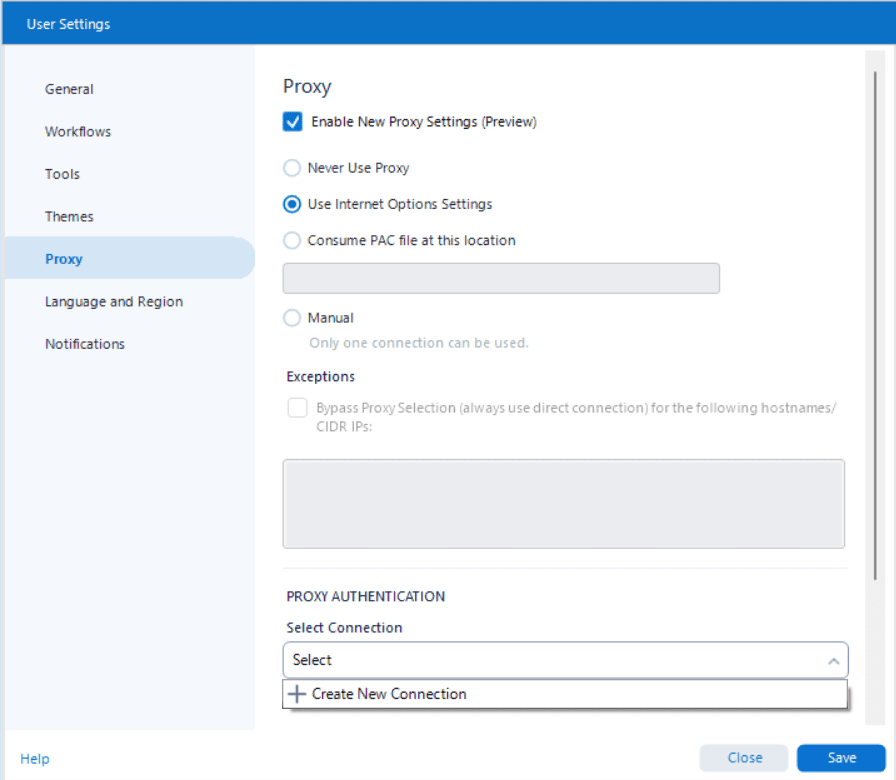Uncheck Enable New Proxy Settings (Preview)
Image resolution: width=896 pixels, height=780 pixels.
coord(293,122)
